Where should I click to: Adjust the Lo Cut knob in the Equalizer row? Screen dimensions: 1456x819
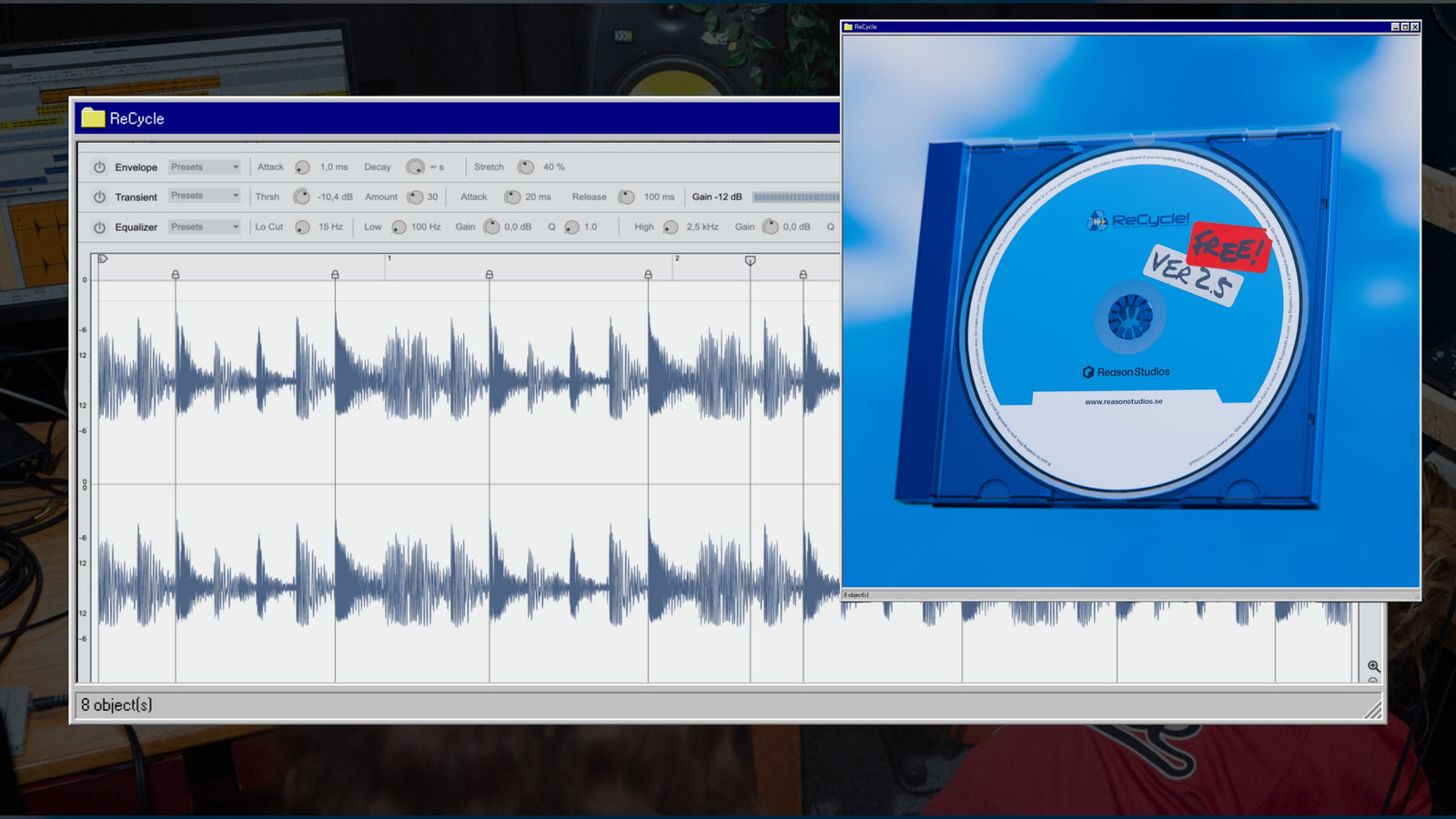[303, 227]
